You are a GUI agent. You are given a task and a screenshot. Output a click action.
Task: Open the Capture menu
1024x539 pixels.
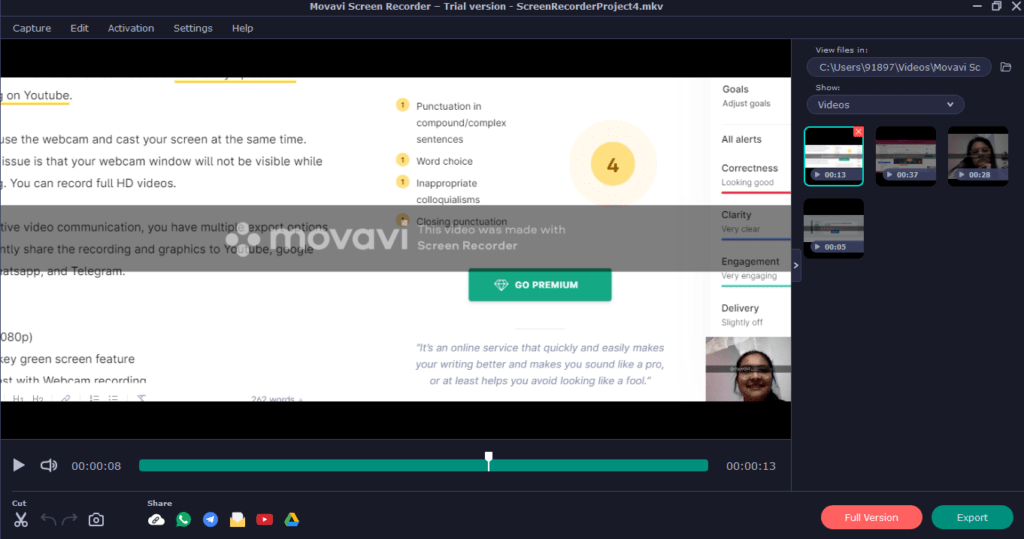tap(31, 28)
